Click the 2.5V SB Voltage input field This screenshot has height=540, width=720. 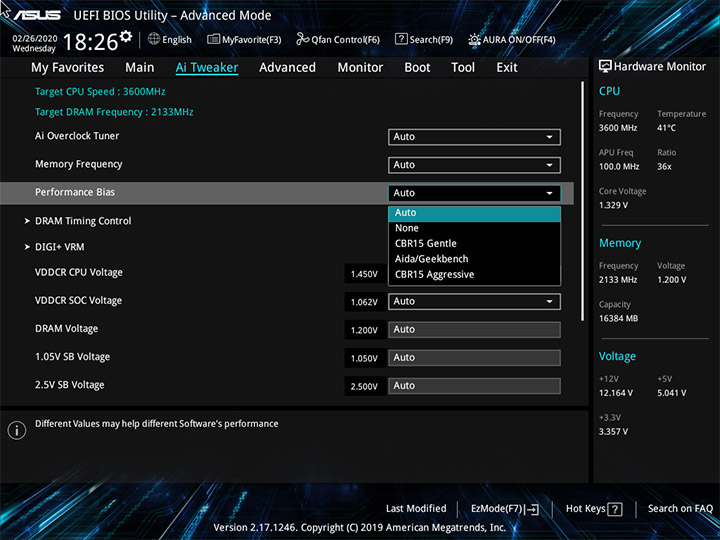[x=474, y=386]
